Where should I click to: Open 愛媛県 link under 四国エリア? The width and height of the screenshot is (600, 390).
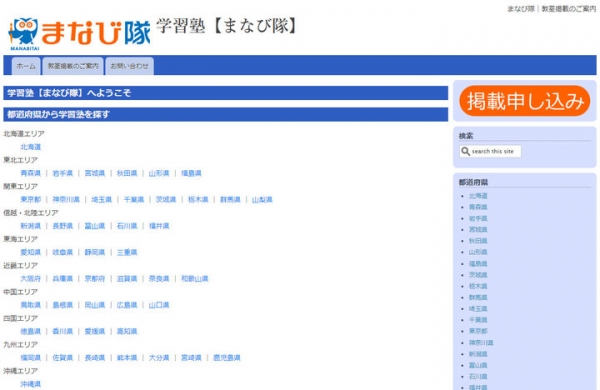point(95,332)
